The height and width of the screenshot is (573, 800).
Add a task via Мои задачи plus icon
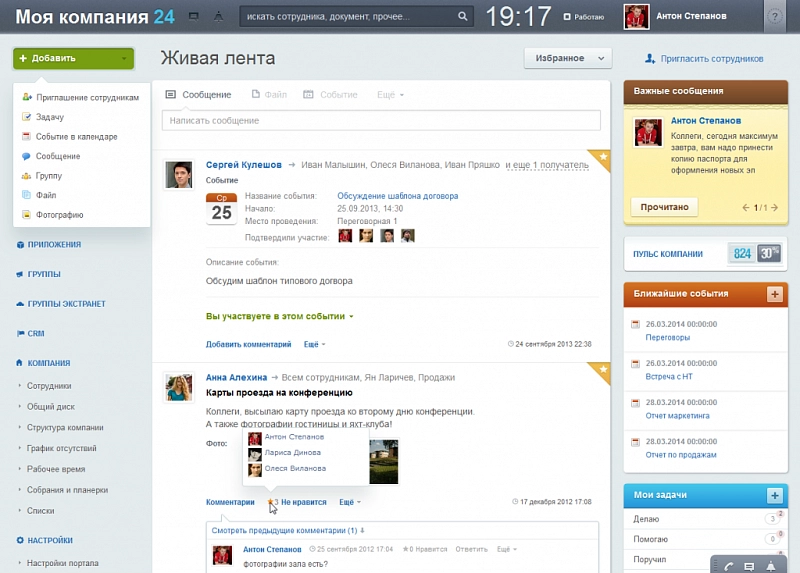pyautogui.click(x=774, y=496)
